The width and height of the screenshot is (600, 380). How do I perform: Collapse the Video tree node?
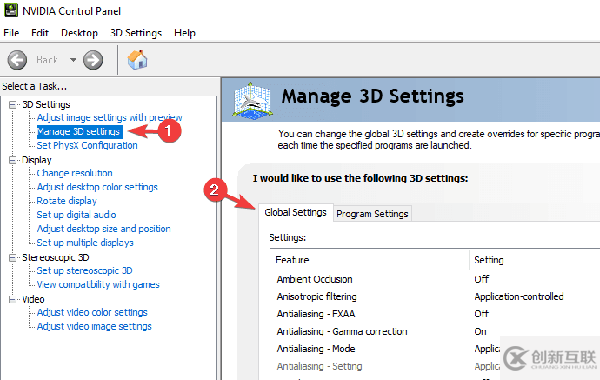[13, 299]
